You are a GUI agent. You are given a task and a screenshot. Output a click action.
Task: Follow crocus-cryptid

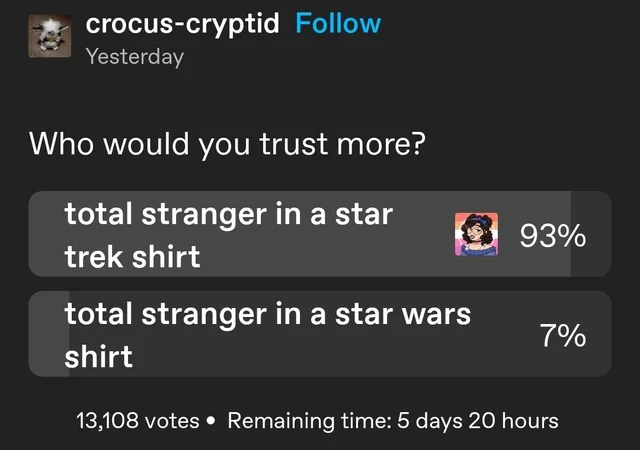(338, 23)
